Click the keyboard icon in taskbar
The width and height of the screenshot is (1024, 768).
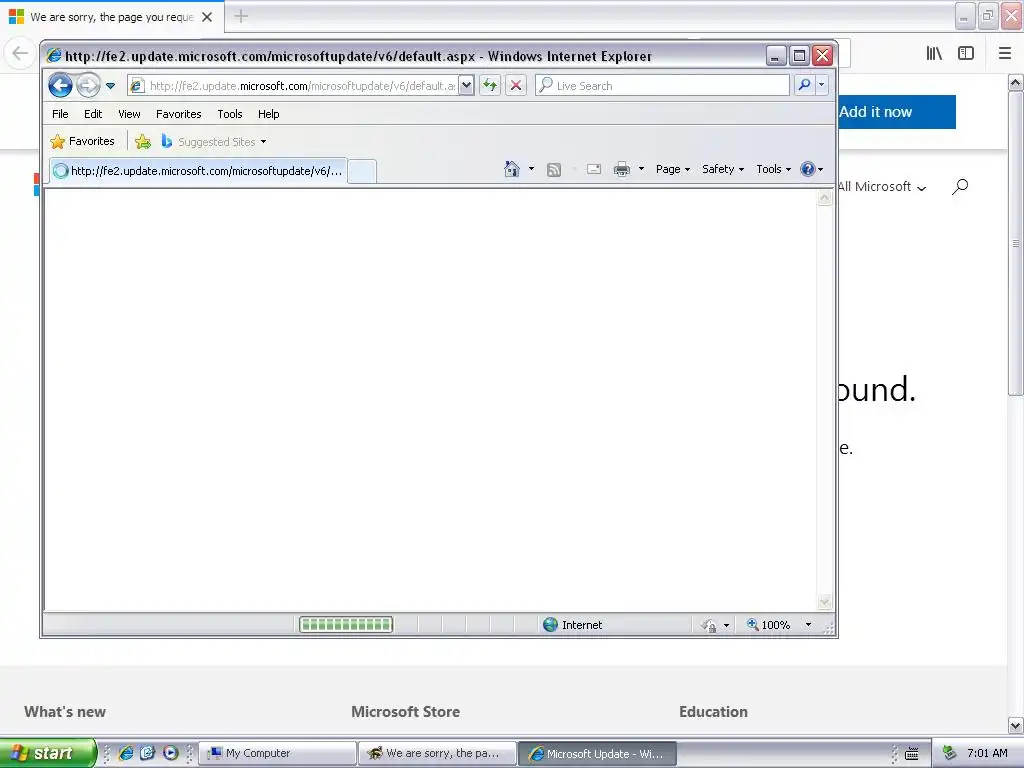tap(912, 754)
